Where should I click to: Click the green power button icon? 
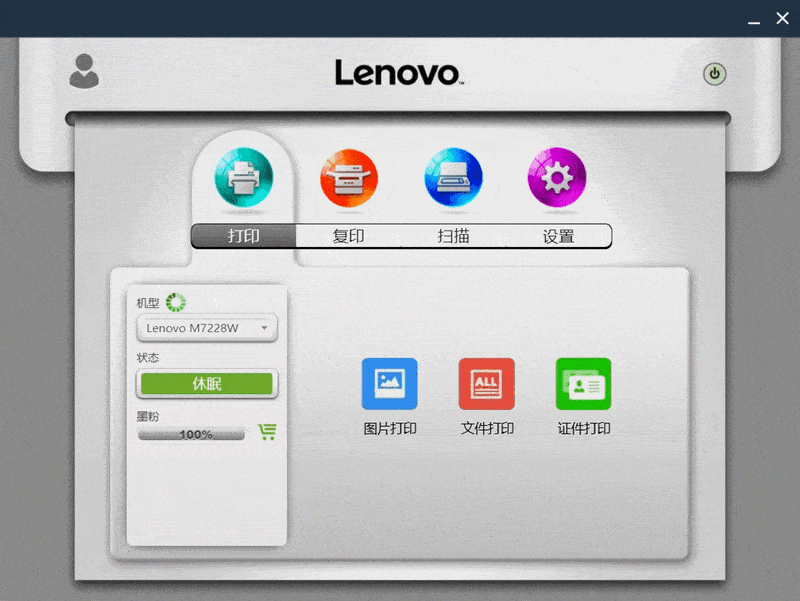coord(715,74)
